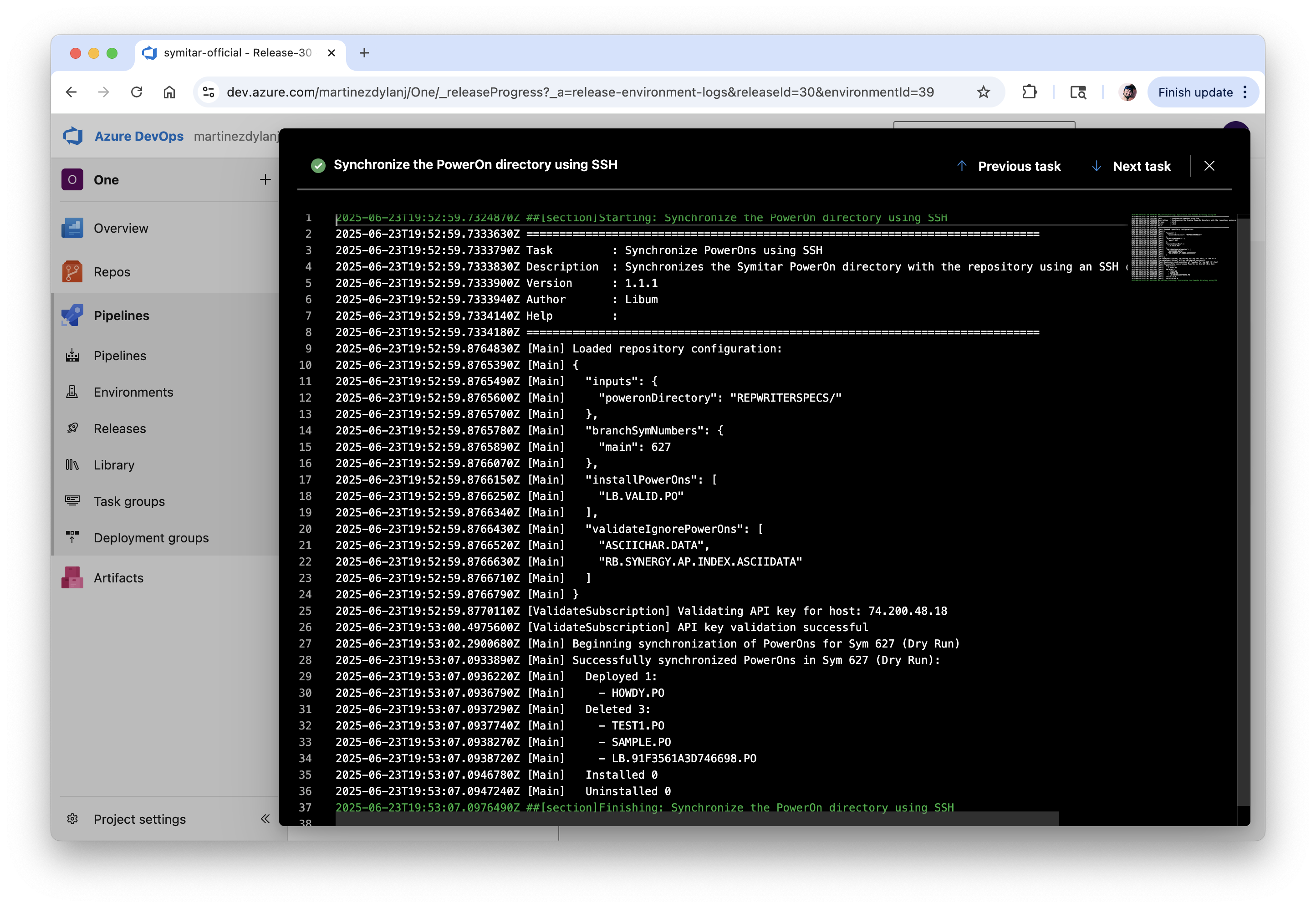Reload the page in browser
This screenshot has width=1316, height=908.
coord(137,92)
